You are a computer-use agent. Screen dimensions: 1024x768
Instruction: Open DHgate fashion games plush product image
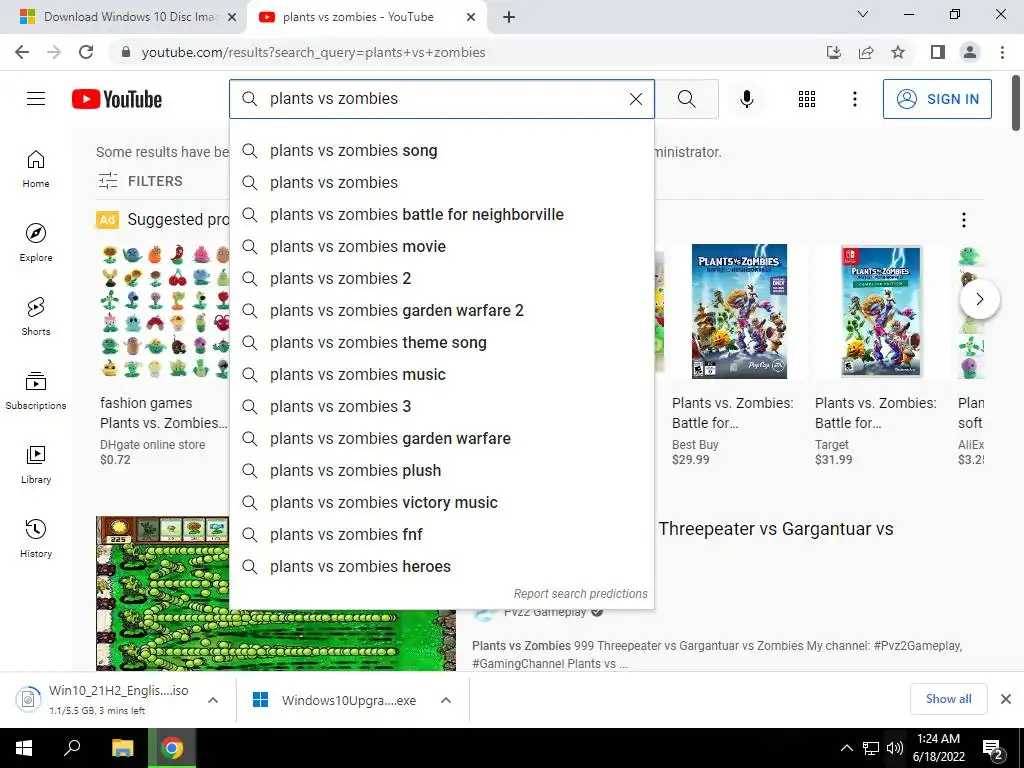click(165, 312)
